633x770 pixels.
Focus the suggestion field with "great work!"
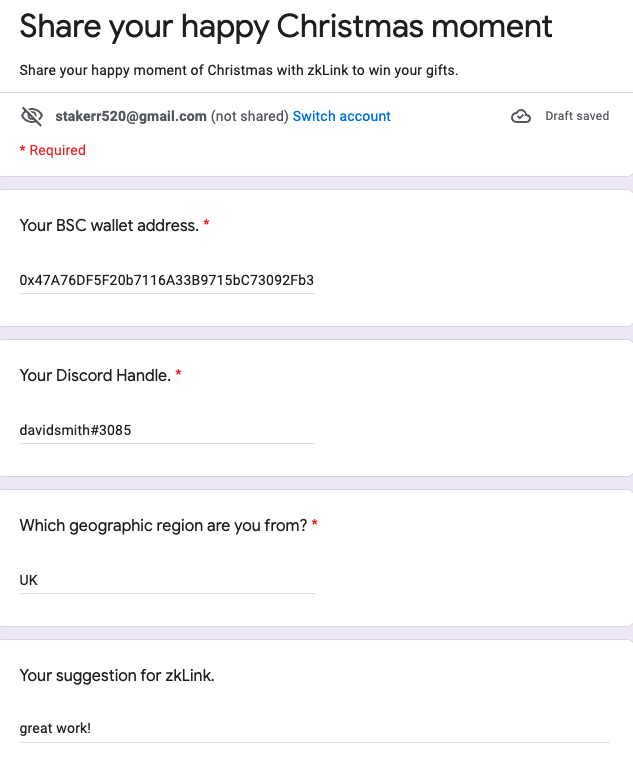tap(315, 728)
